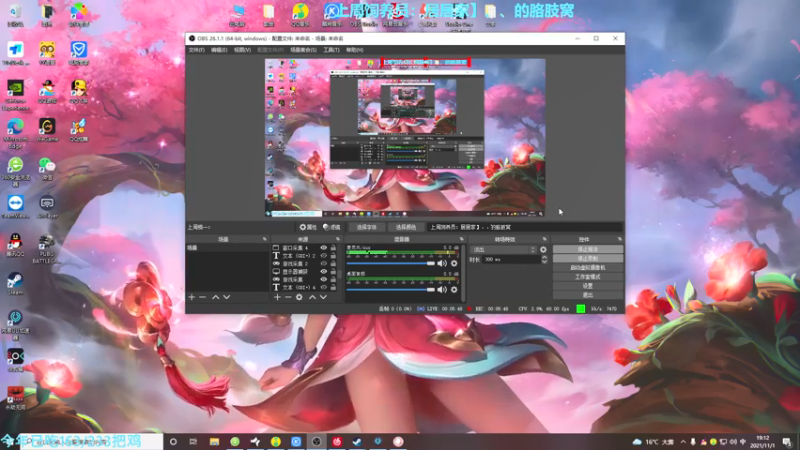This screenshot has width=800, height=450.
Task: Open the PUBG BATTLEGROUNDS desktop shortcut
Action: pos(46,249)
